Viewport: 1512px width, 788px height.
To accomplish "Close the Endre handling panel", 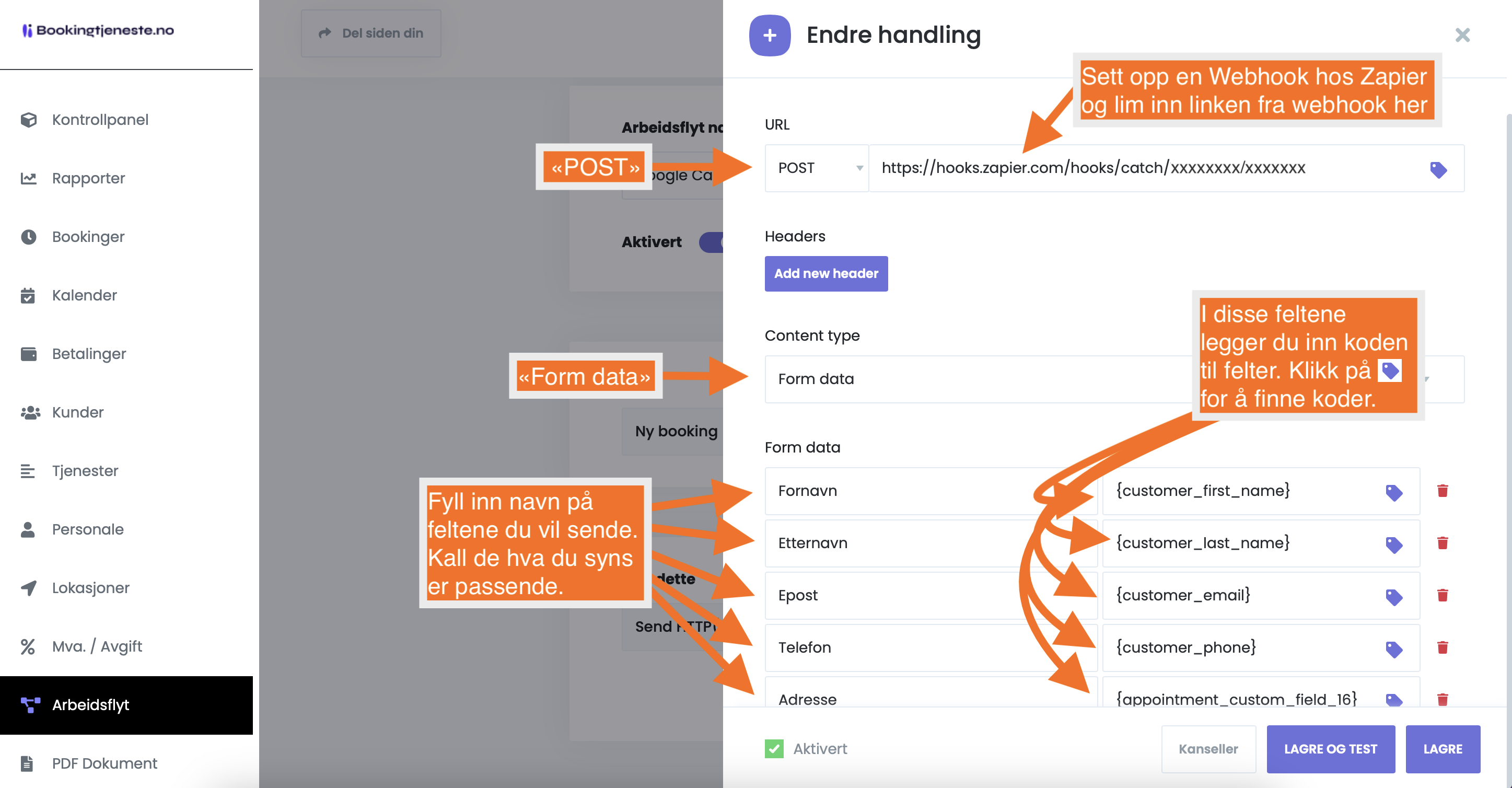I will [1462, 35].
